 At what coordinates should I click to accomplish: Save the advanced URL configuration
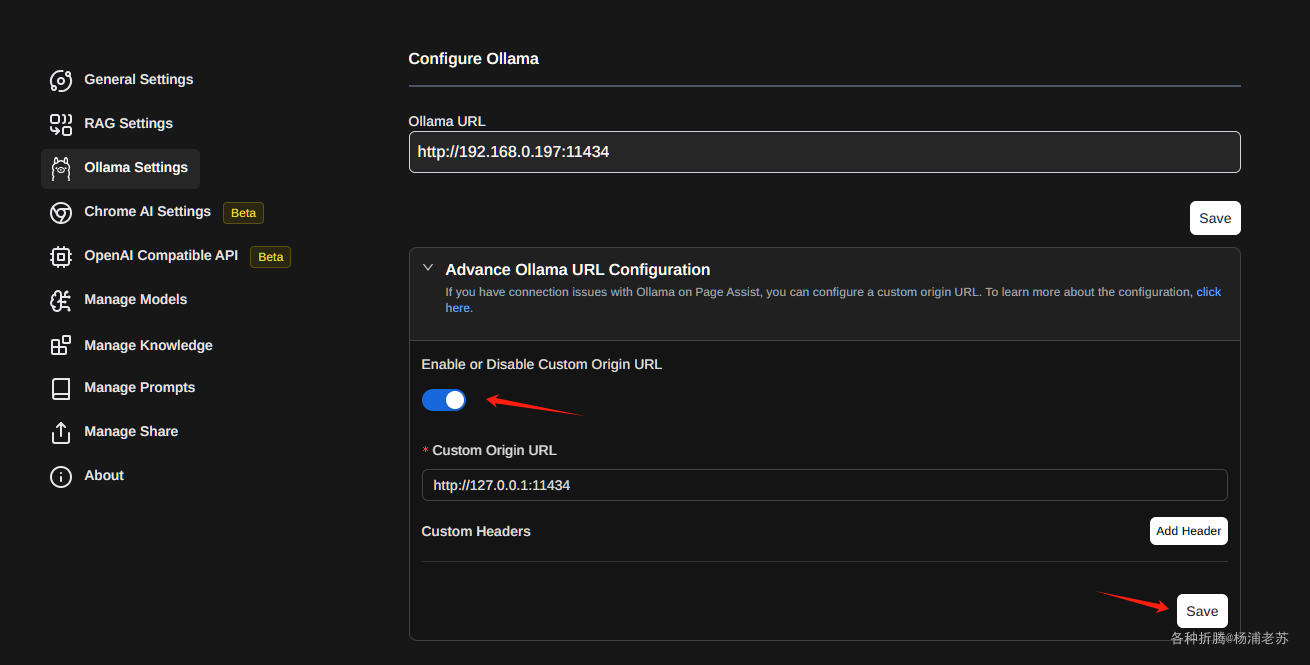tap(1202, 611)
